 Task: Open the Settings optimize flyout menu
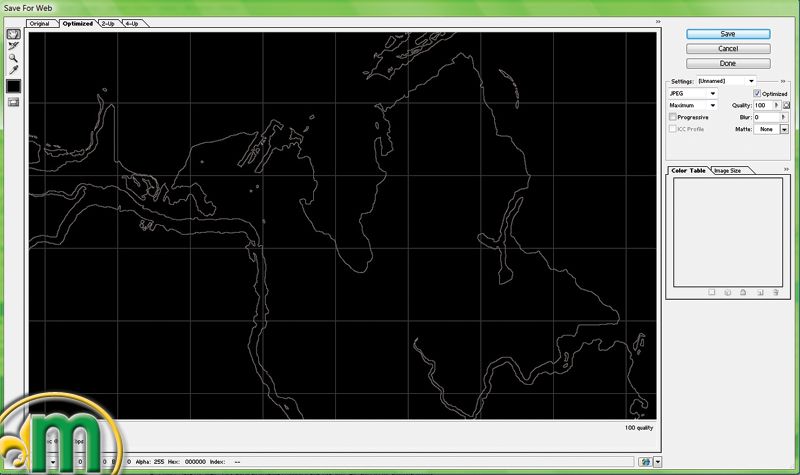pyautogui.click(x=783, y=81)
